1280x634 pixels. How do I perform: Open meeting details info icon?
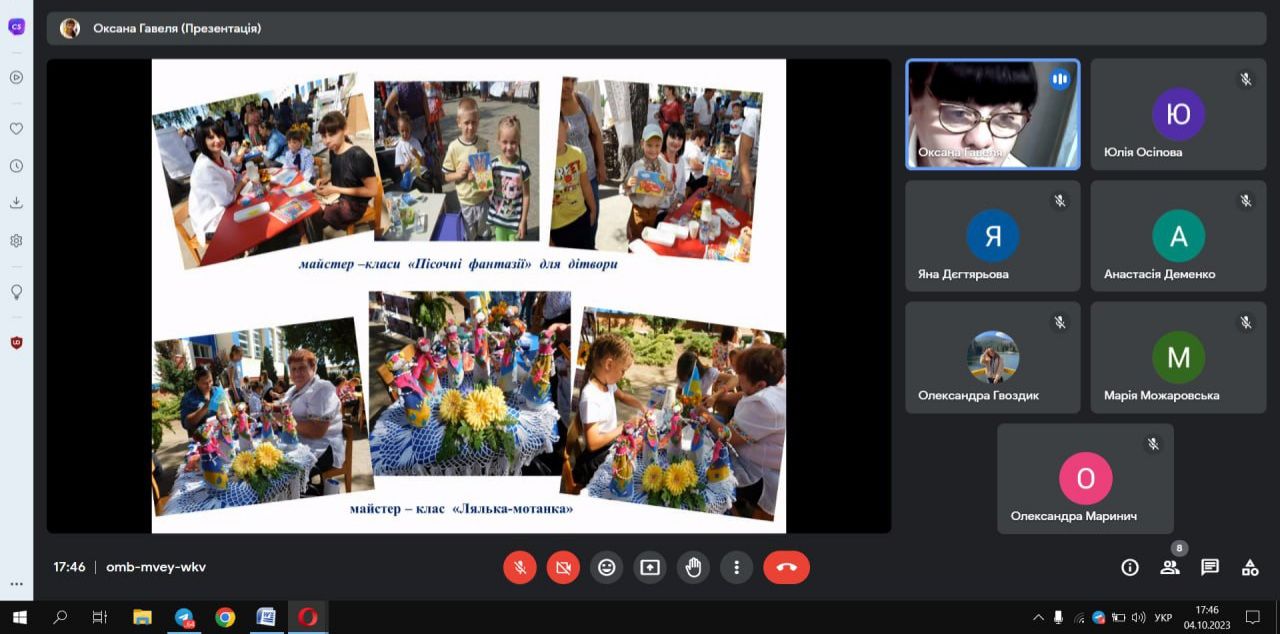pos(1130,567)
